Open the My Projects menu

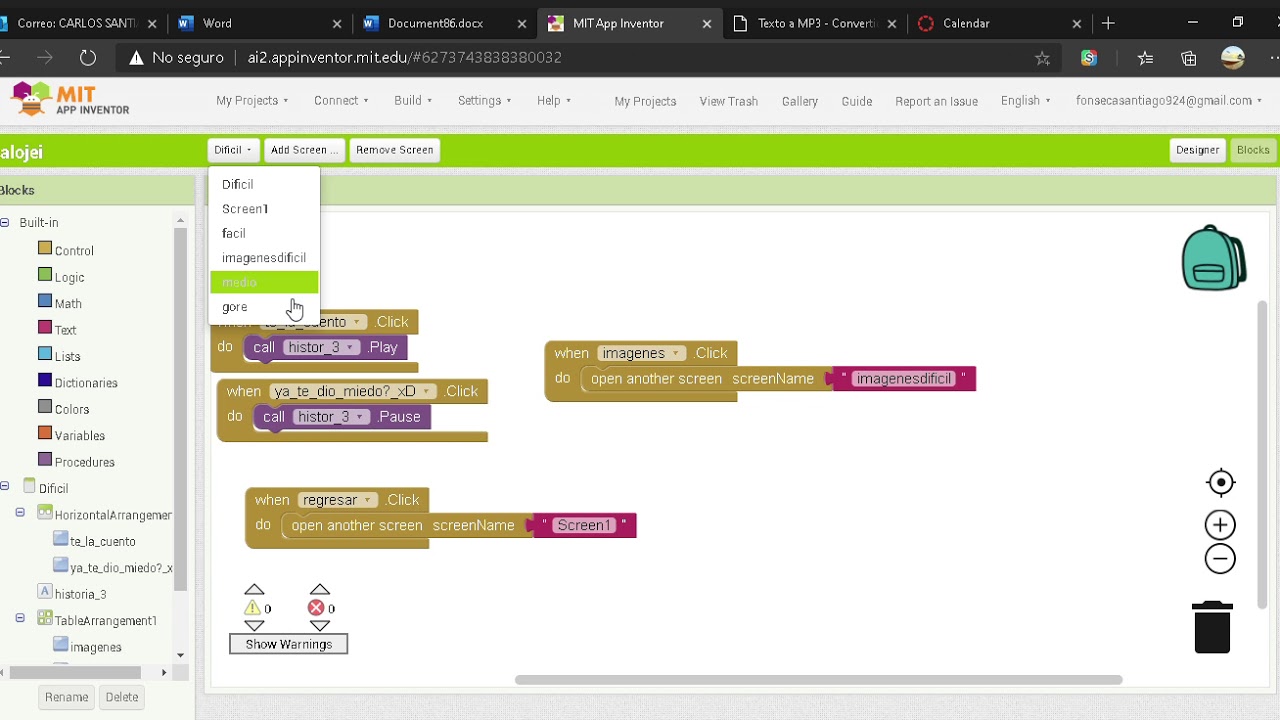(x=252, y=101)
